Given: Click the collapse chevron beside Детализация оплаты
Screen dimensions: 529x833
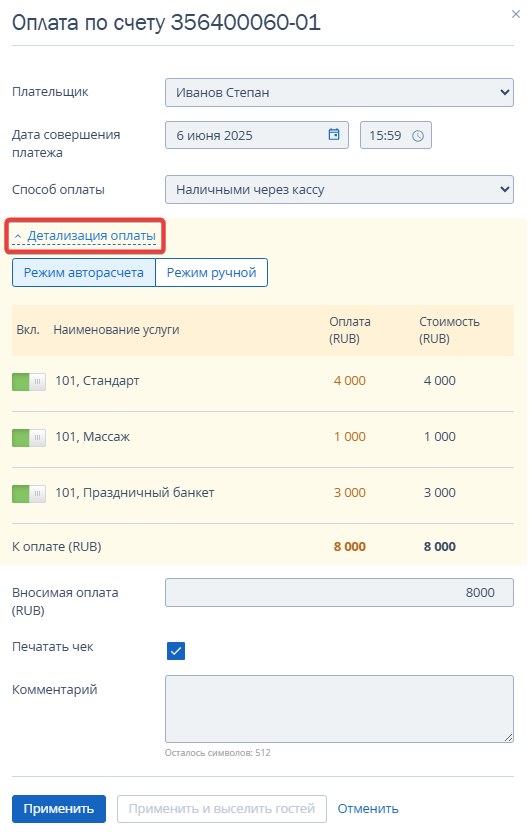Looking at the screenshot, I should 18,236.
